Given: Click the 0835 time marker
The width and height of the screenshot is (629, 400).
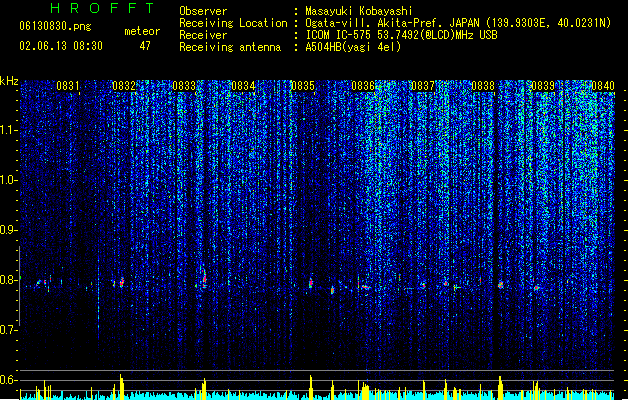Looking at the screenshot, I should (303, 86).
